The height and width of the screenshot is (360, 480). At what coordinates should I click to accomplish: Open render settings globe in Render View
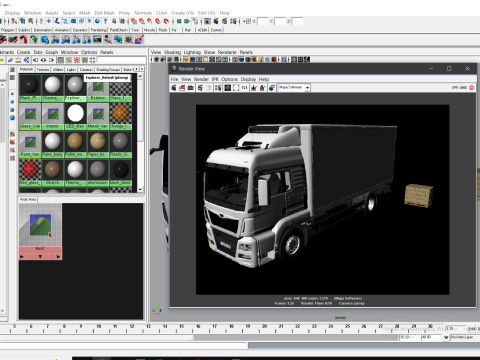click(x=272, y=88)
